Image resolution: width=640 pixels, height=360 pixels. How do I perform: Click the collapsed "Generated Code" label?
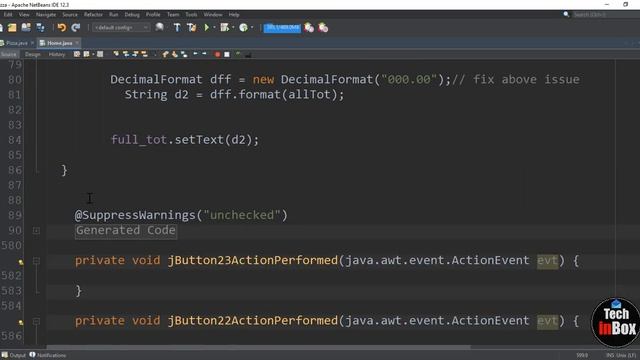click(x=126, y=231)
